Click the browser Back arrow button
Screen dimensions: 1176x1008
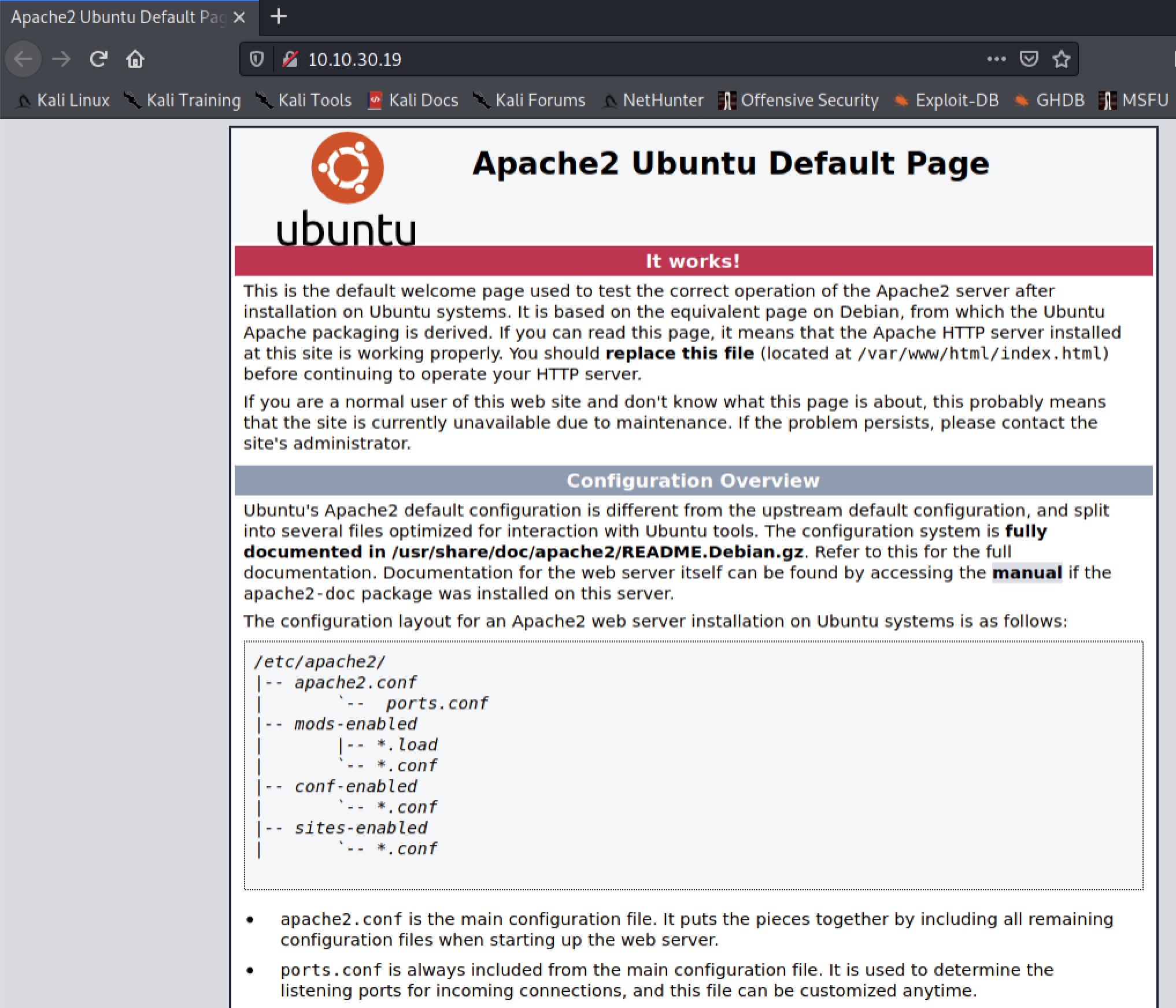point(23,59)
